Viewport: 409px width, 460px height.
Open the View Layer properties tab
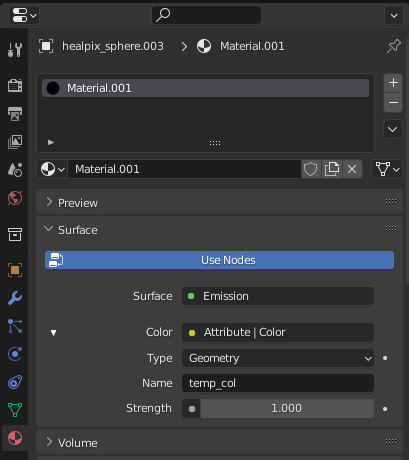point(15,142)
